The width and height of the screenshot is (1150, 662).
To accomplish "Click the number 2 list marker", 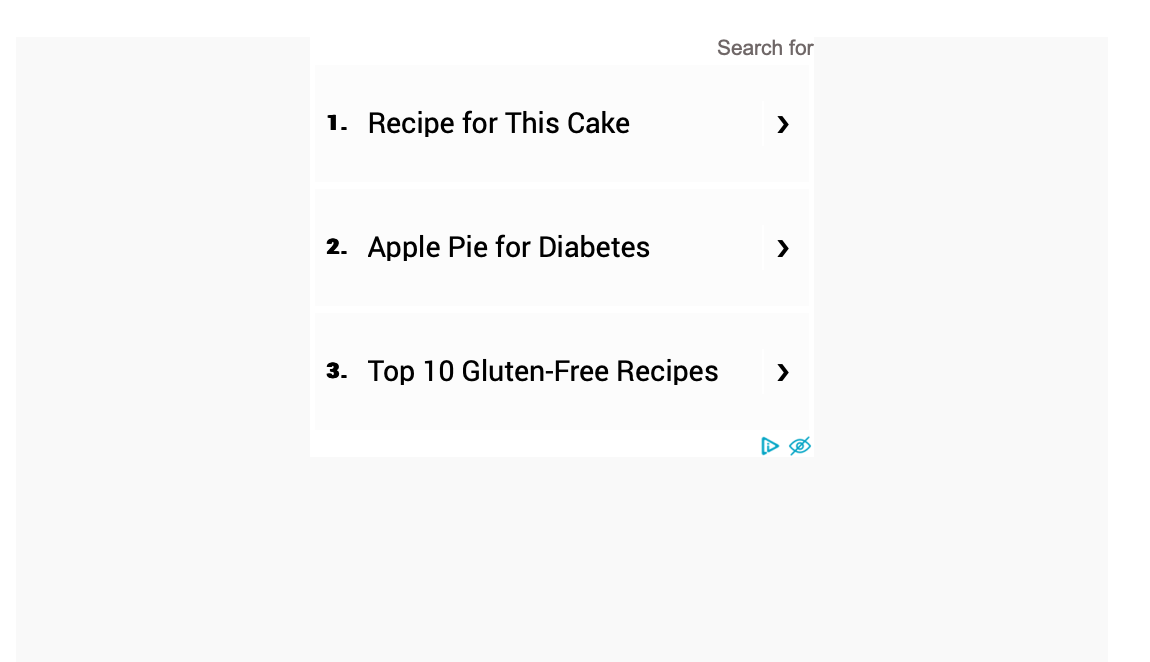I will pos(336,247).
